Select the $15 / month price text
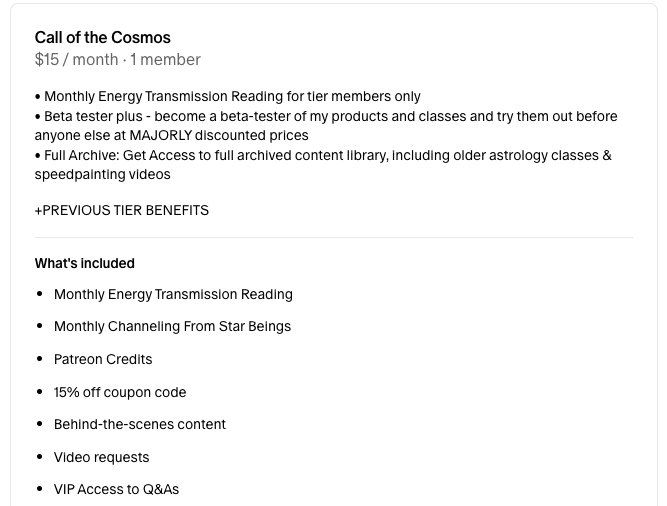 click(77, 60)
